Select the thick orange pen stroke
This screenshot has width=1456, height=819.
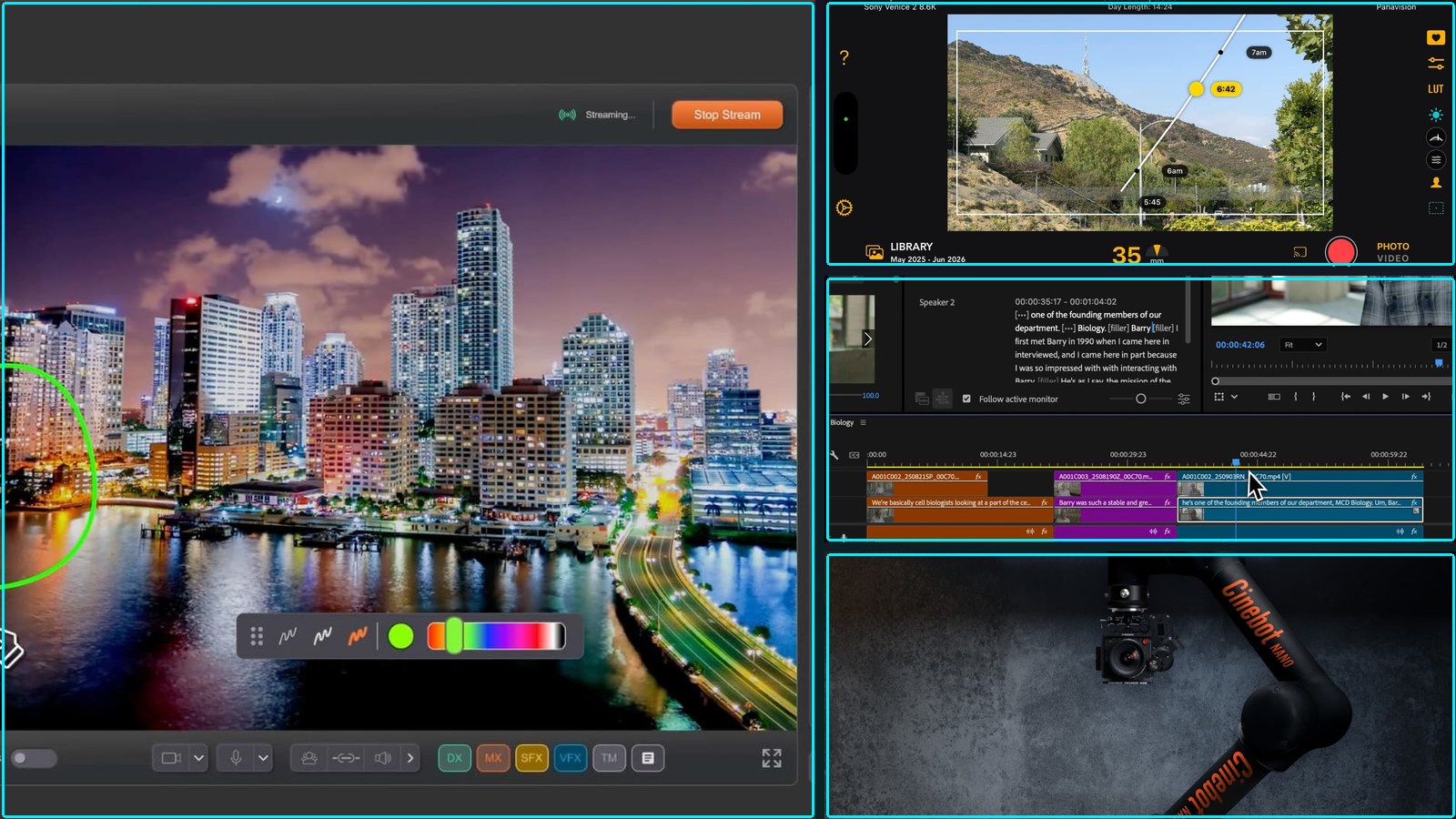(x=357, y=636)
